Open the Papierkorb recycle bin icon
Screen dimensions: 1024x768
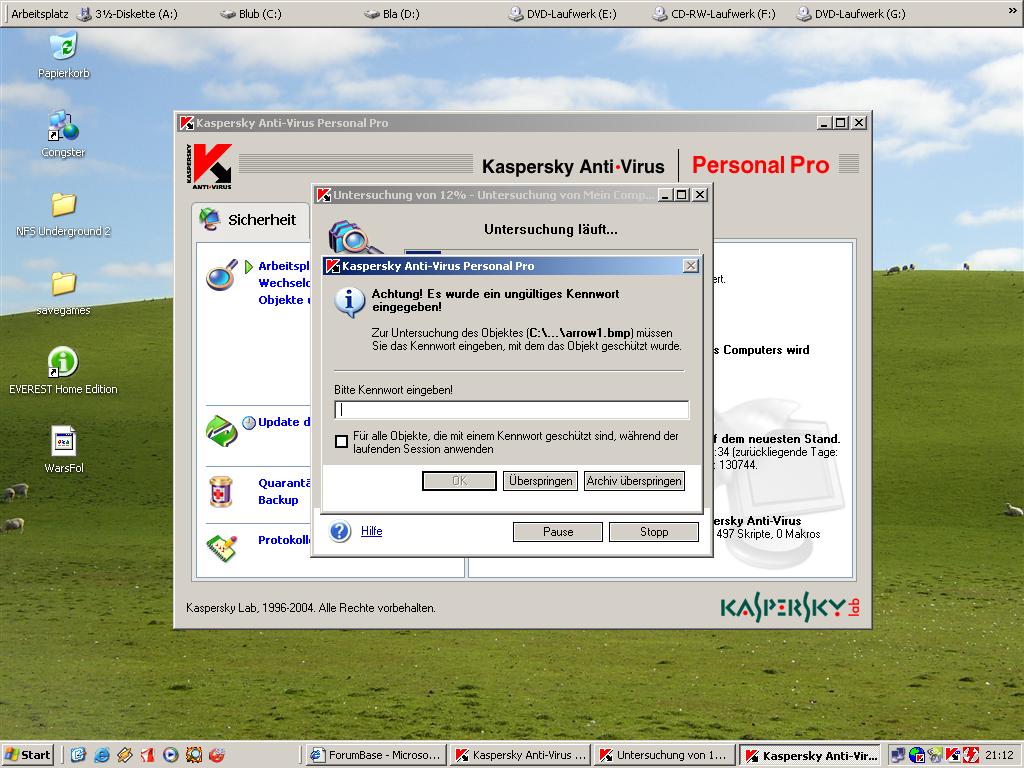[x=64, y=47]
